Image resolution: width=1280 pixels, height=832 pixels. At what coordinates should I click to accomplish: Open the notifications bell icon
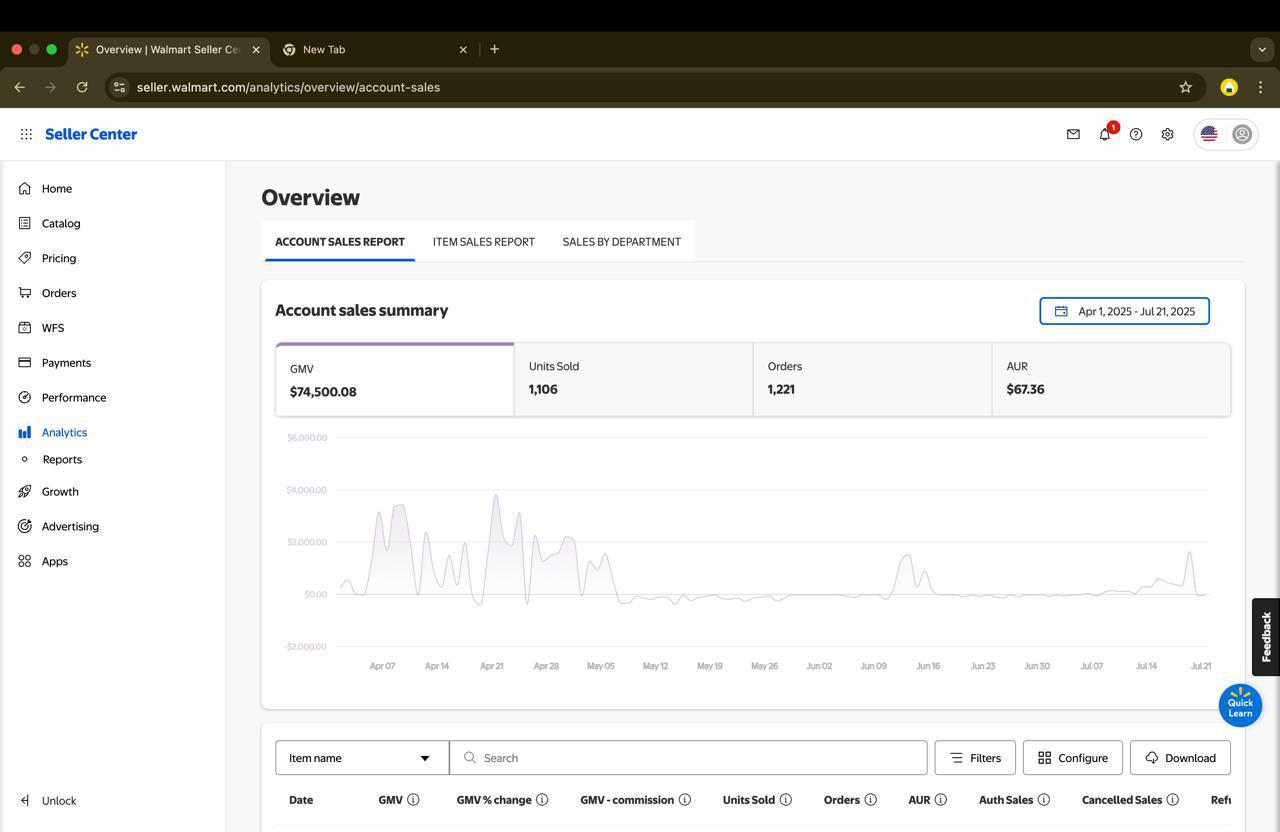pos(1104,134)
